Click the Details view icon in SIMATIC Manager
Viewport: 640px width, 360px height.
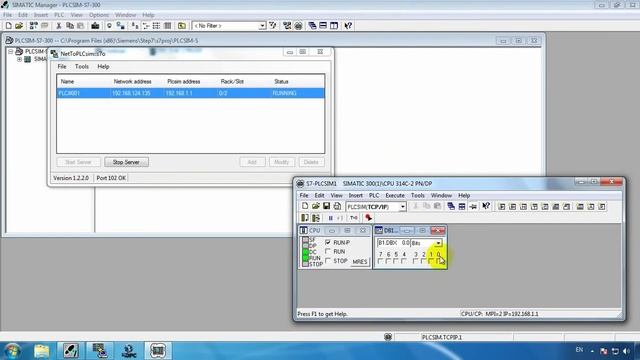click(167, 26)
